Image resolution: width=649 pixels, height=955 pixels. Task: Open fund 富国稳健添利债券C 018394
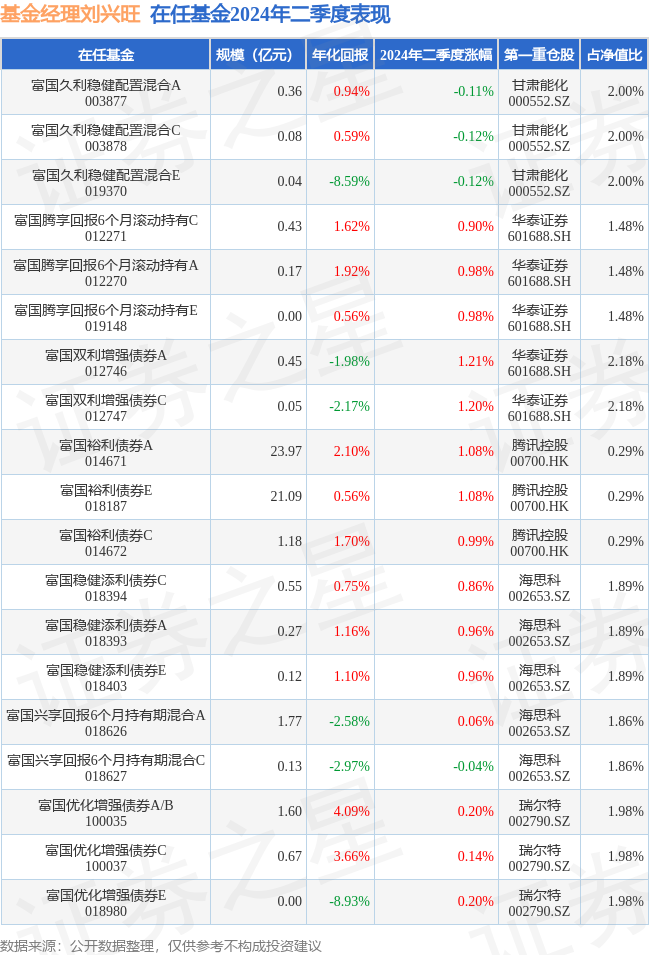tap(106, 587)
